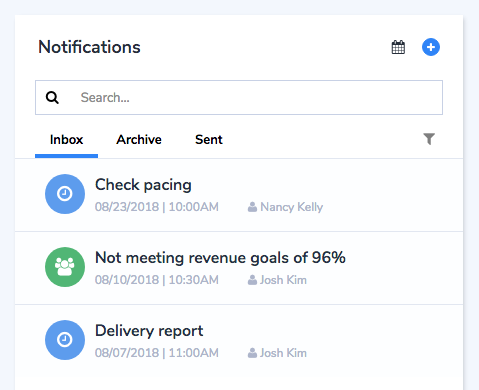This screenshot has height=390, width=479.
Task: Click the clock icon beside Delivery report
Action: [65, 340]
